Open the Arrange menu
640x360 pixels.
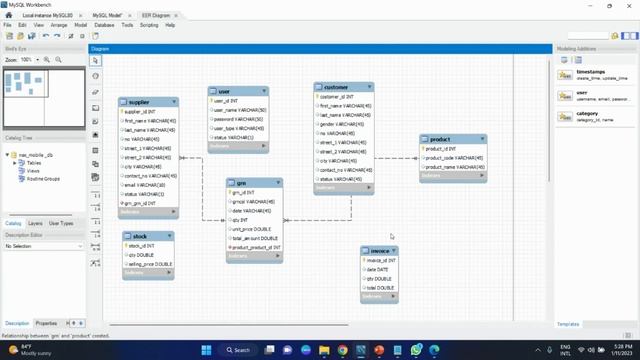59,25
